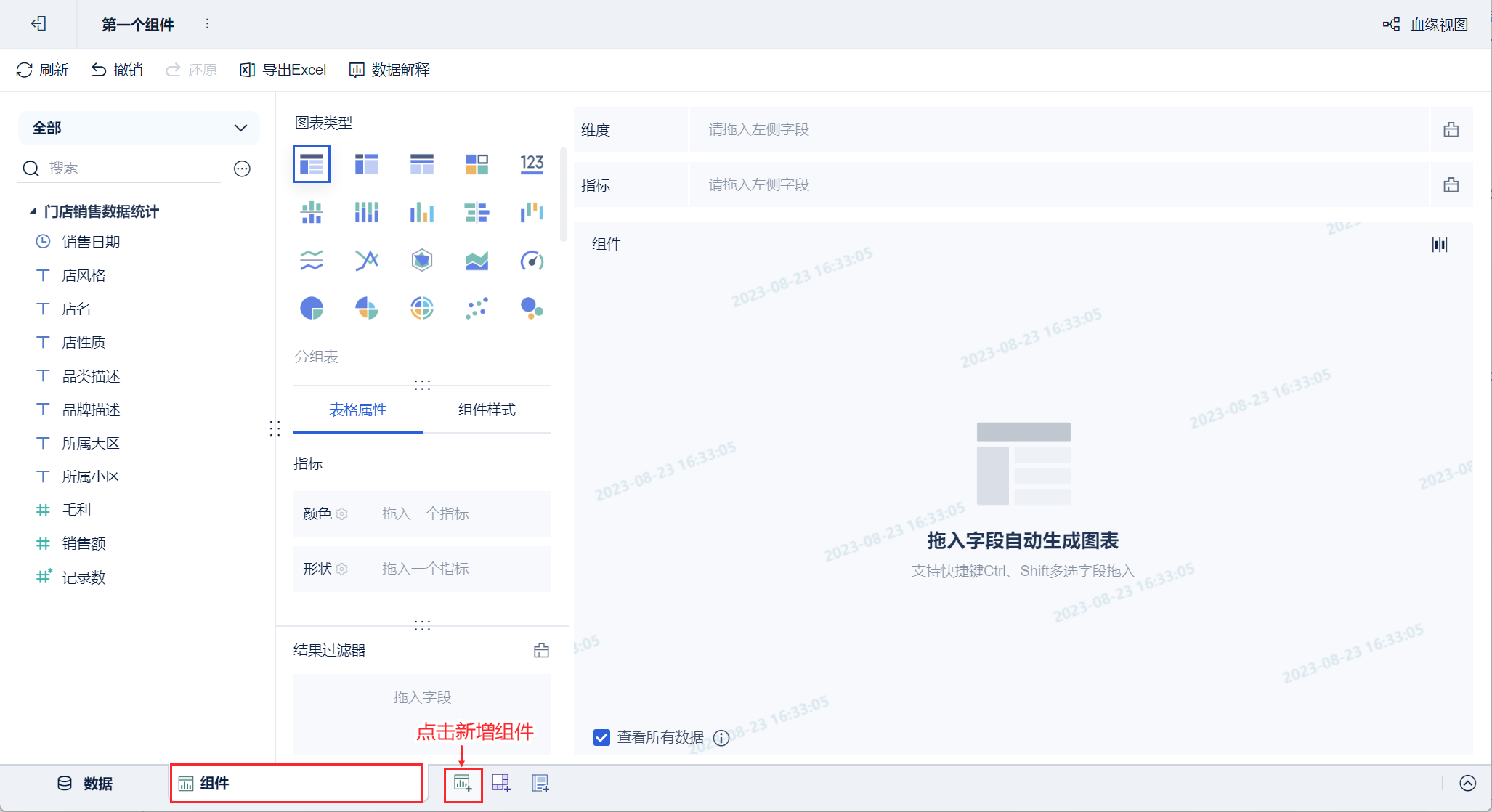Screen dimensions: 1492x812
Task: Click the 导出Excel button
Action: [283, 70]
